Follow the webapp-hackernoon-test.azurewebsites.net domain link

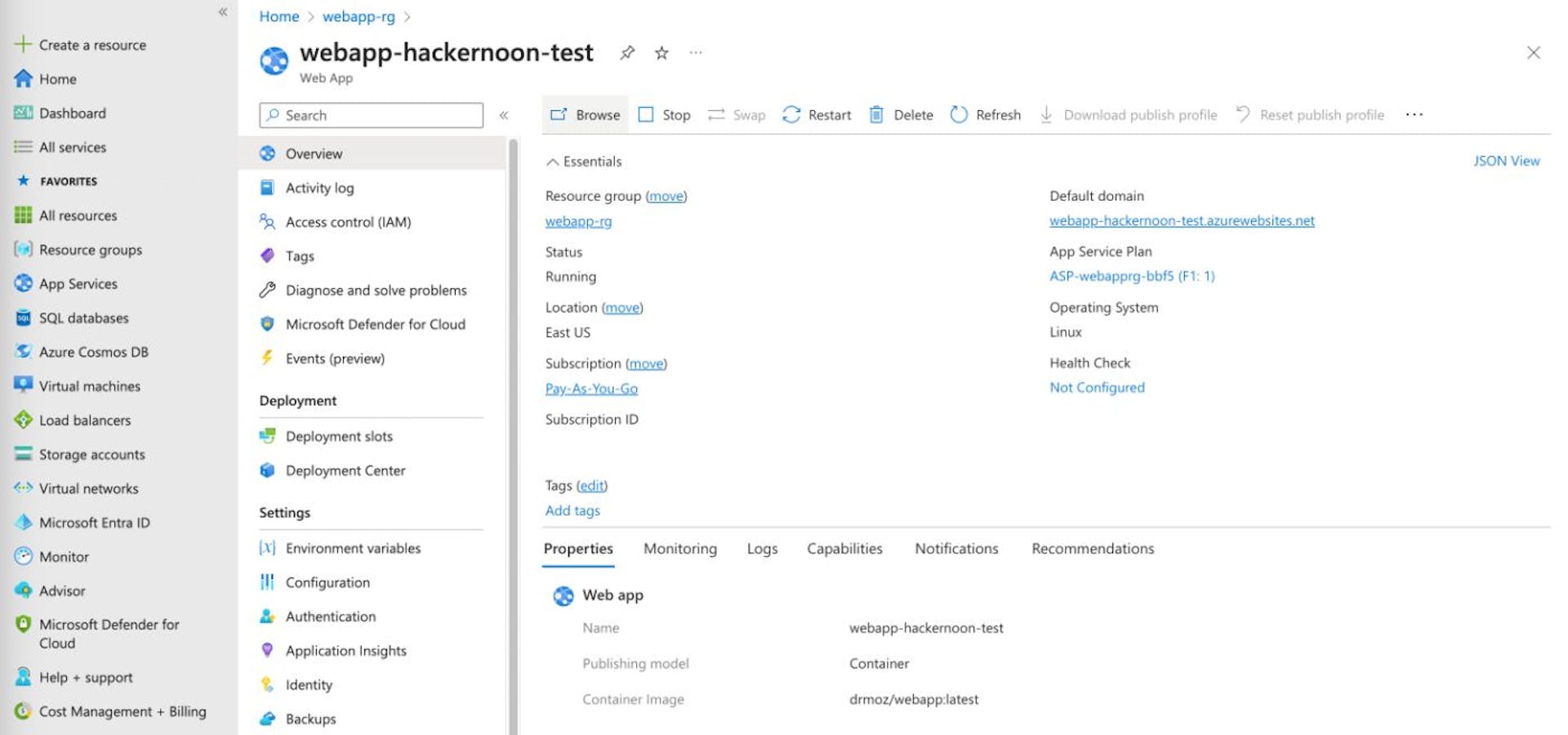[1182, 220]
